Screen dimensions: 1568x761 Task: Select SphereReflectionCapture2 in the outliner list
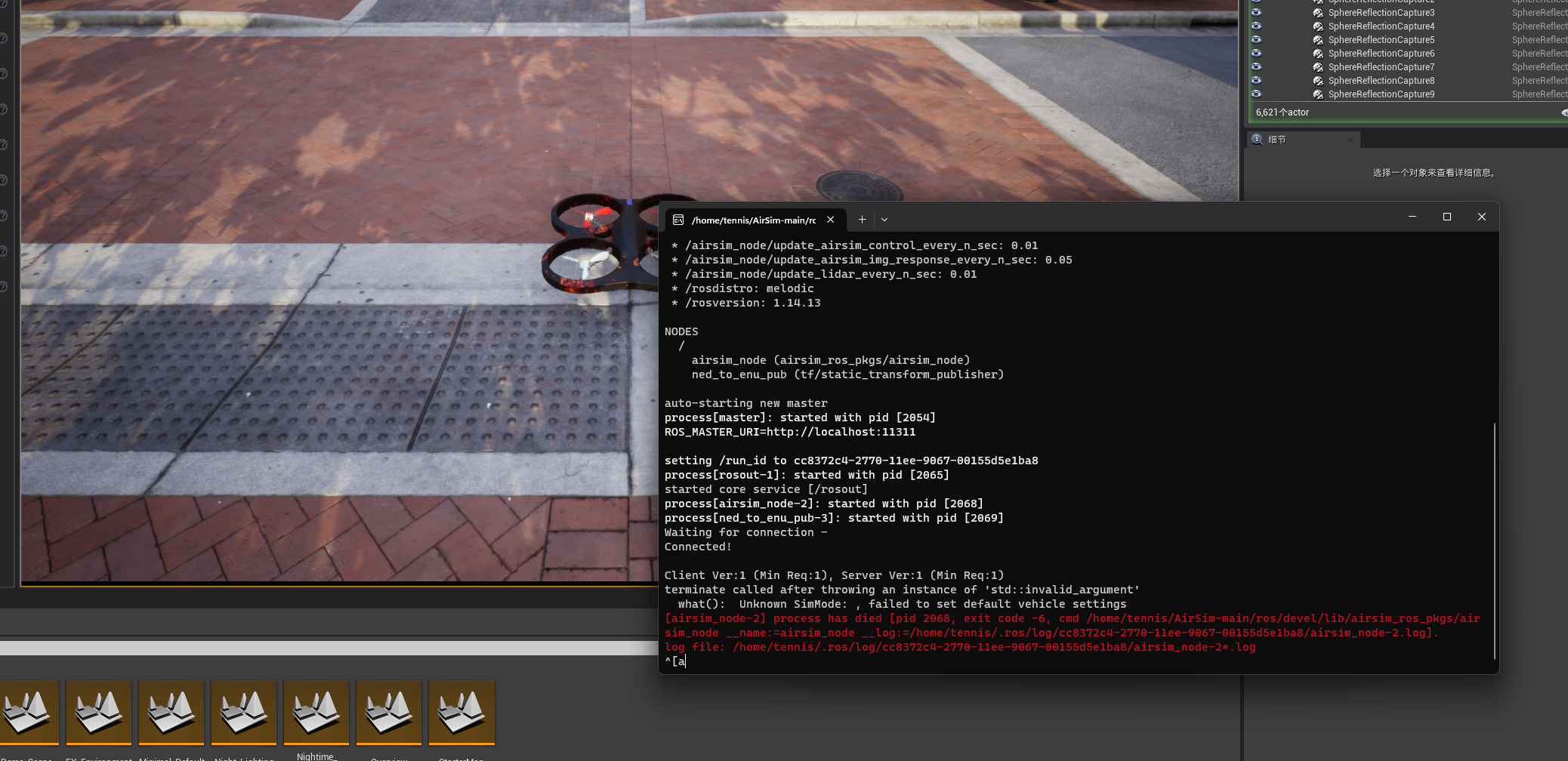1381,2
